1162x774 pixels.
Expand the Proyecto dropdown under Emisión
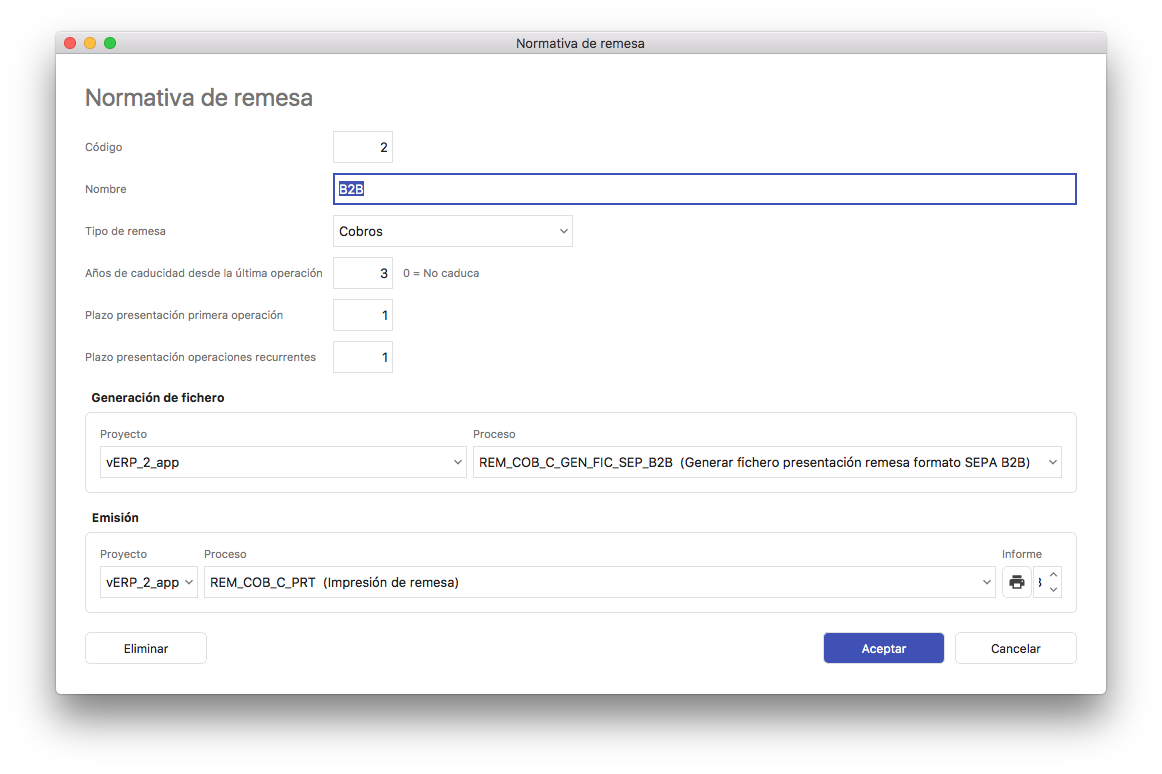point(149,582)
